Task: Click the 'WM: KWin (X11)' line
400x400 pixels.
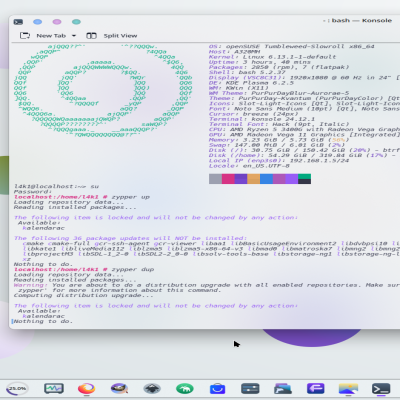Action: (x=239, y=88)
